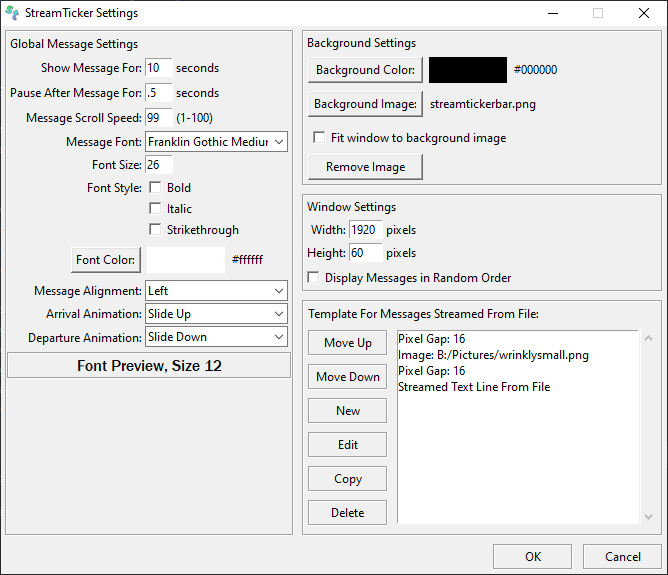Click the window Width input field
The width and height of the screenshot is (668, 575).
point(366,230)
